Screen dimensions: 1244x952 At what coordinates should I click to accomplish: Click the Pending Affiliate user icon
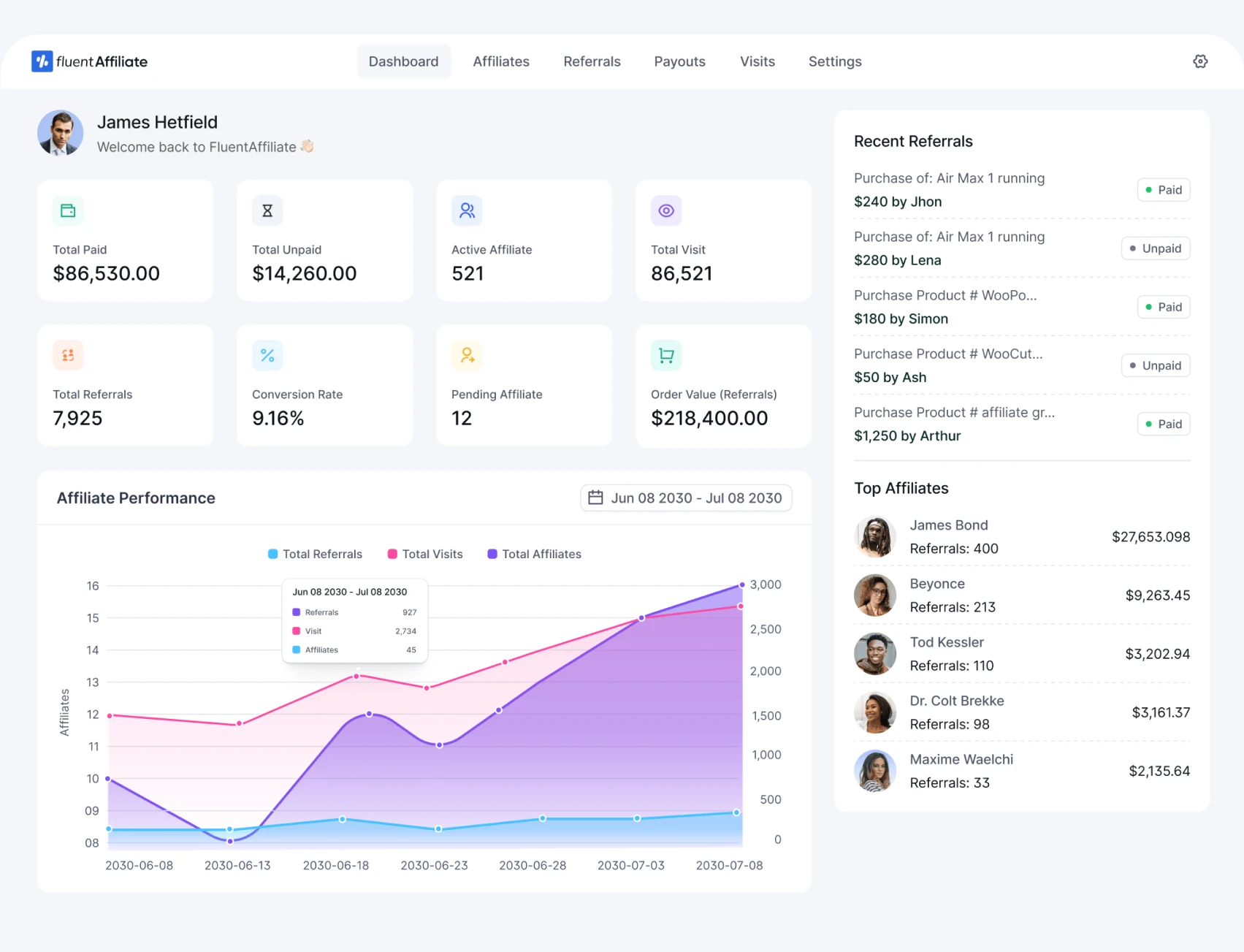(467, 355)
